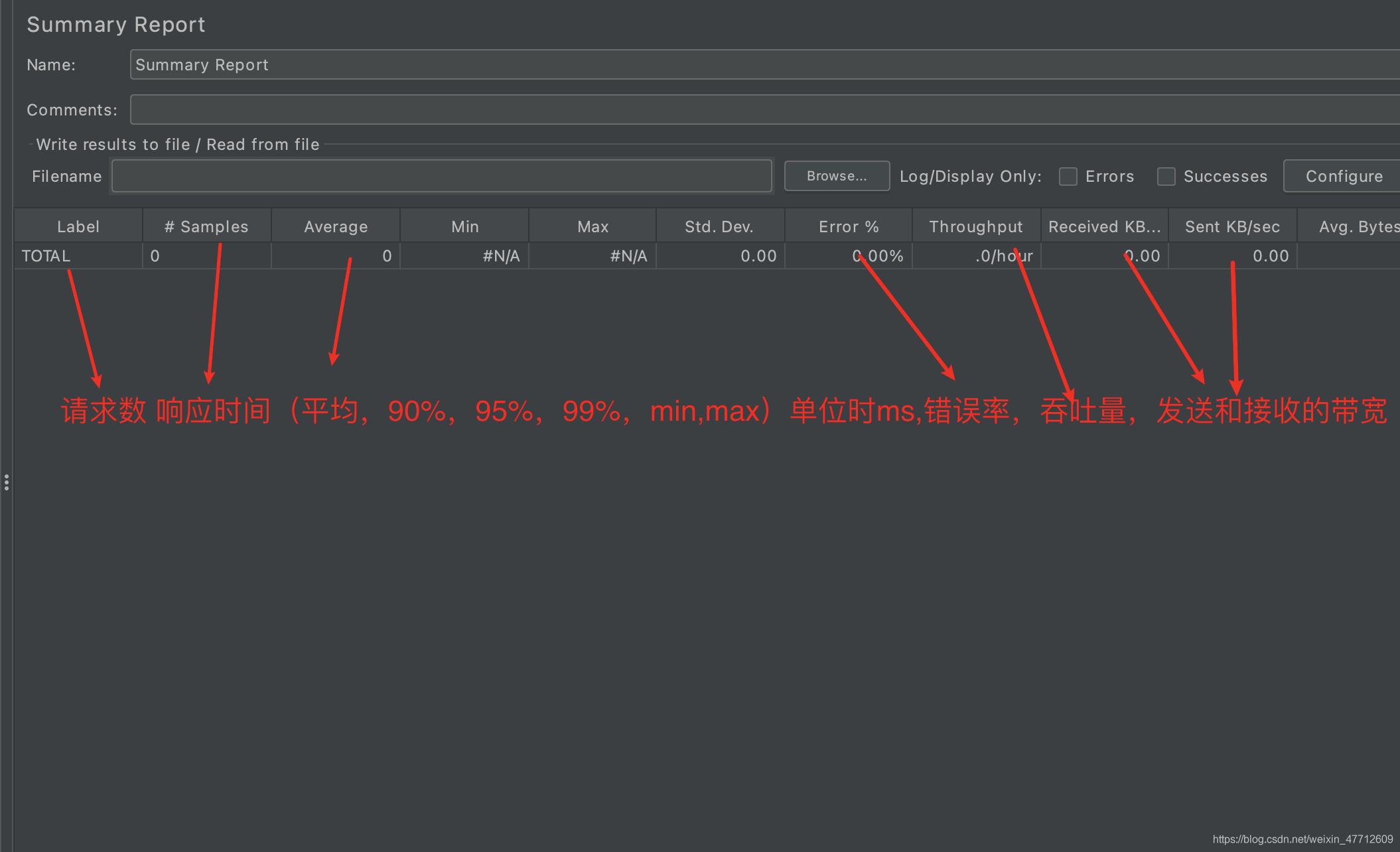The width and height of the screenshot is (1400, 852).
Task: Click the Received KB column header
Action: pyautogui.click(x=1104, y=226)
